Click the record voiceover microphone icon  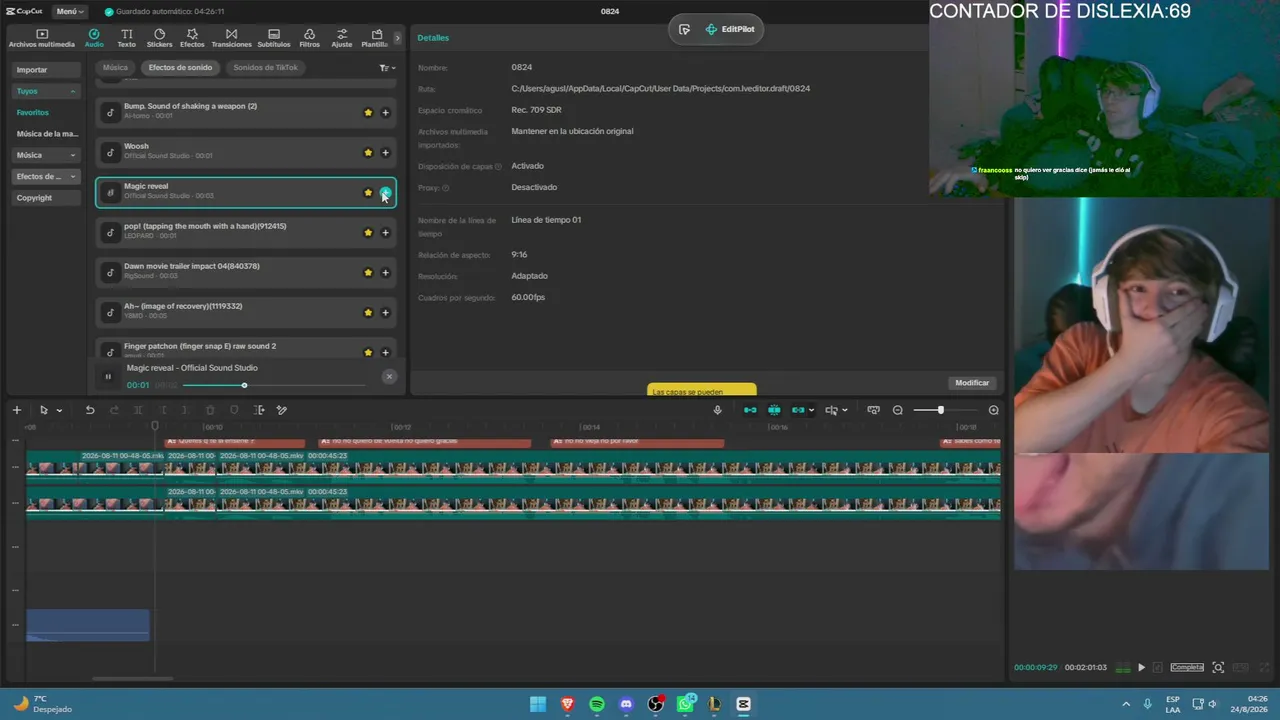click(717, 410)
